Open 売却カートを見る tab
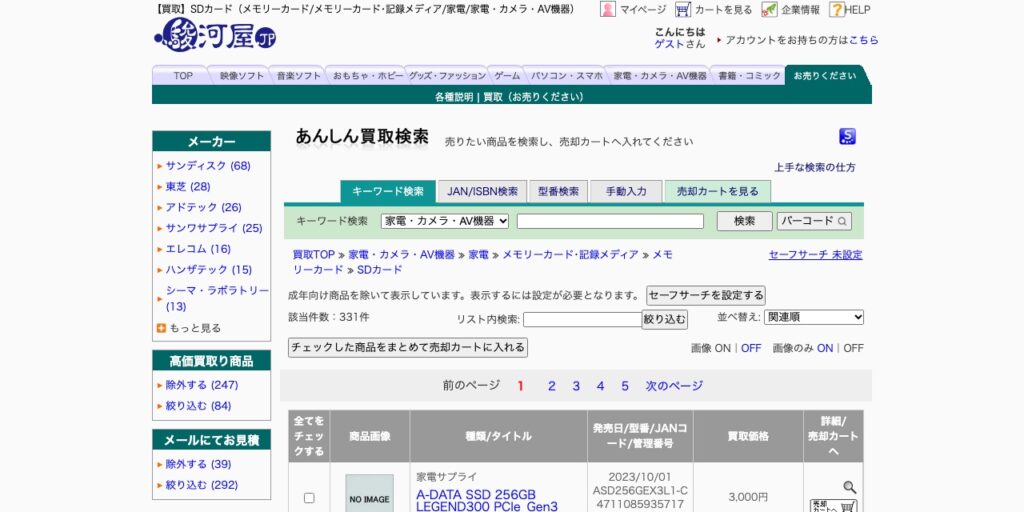The image size is (1024, 512). coord(718,191)
